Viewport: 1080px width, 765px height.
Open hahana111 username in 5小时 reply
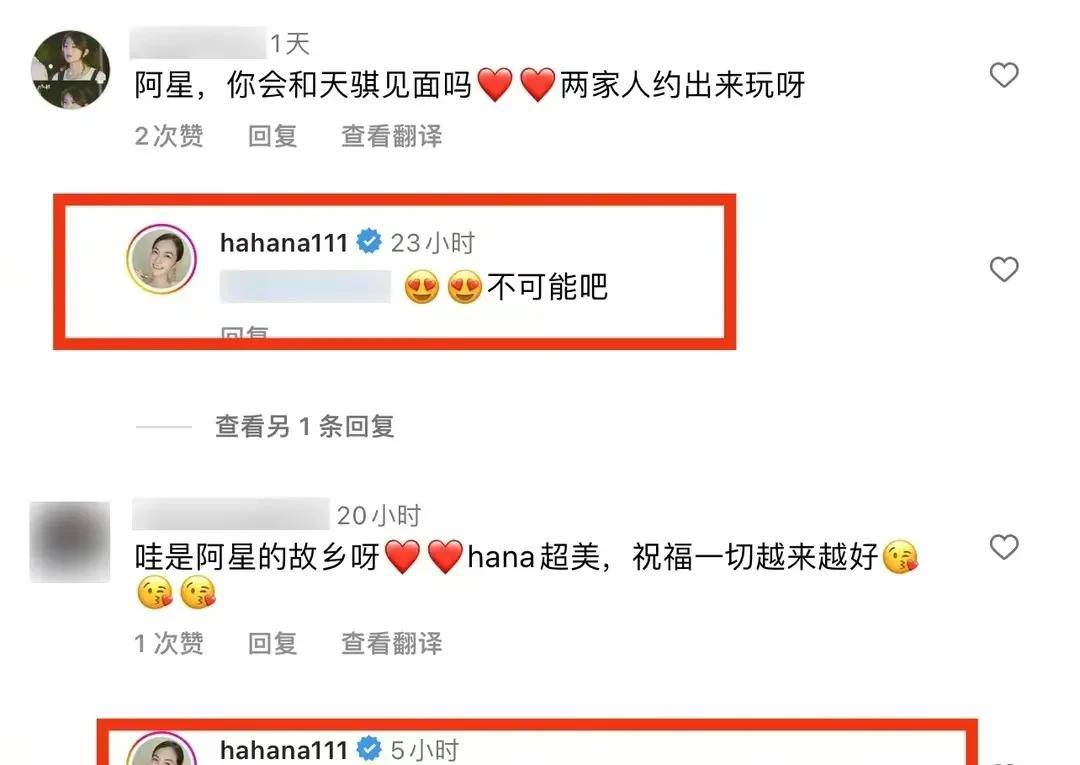(x=284, y=750)
